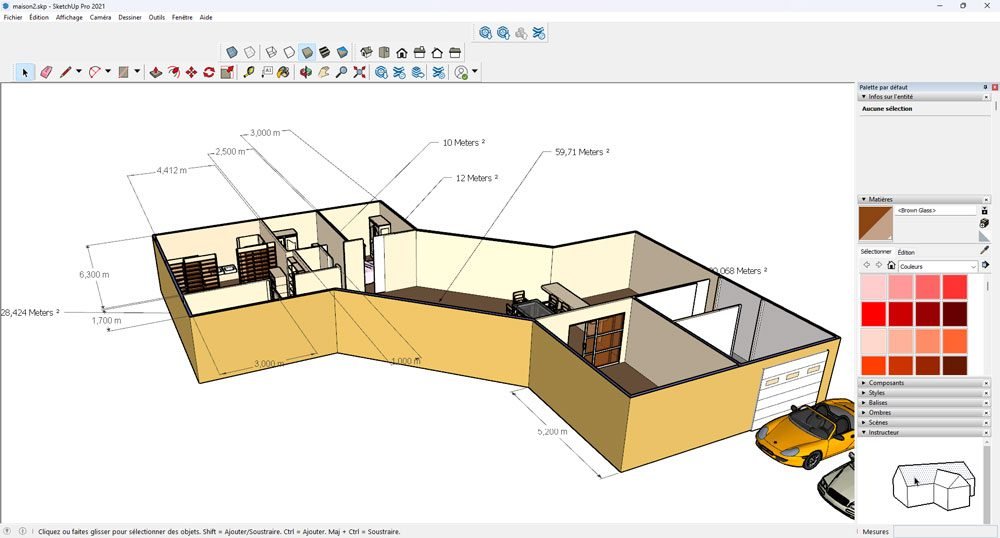
Task: Collapse the Matières panel
Action: tap(864, 200)
